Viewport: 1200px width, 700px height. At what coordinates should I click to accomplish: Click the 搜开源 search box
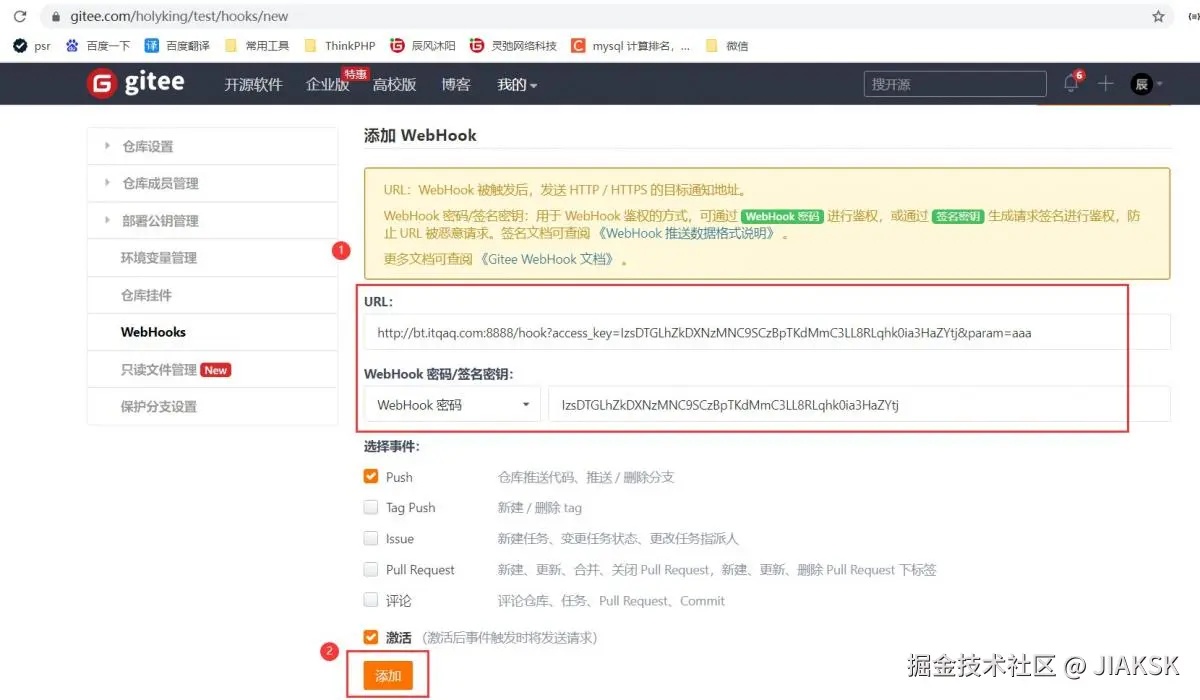(955, 85)
